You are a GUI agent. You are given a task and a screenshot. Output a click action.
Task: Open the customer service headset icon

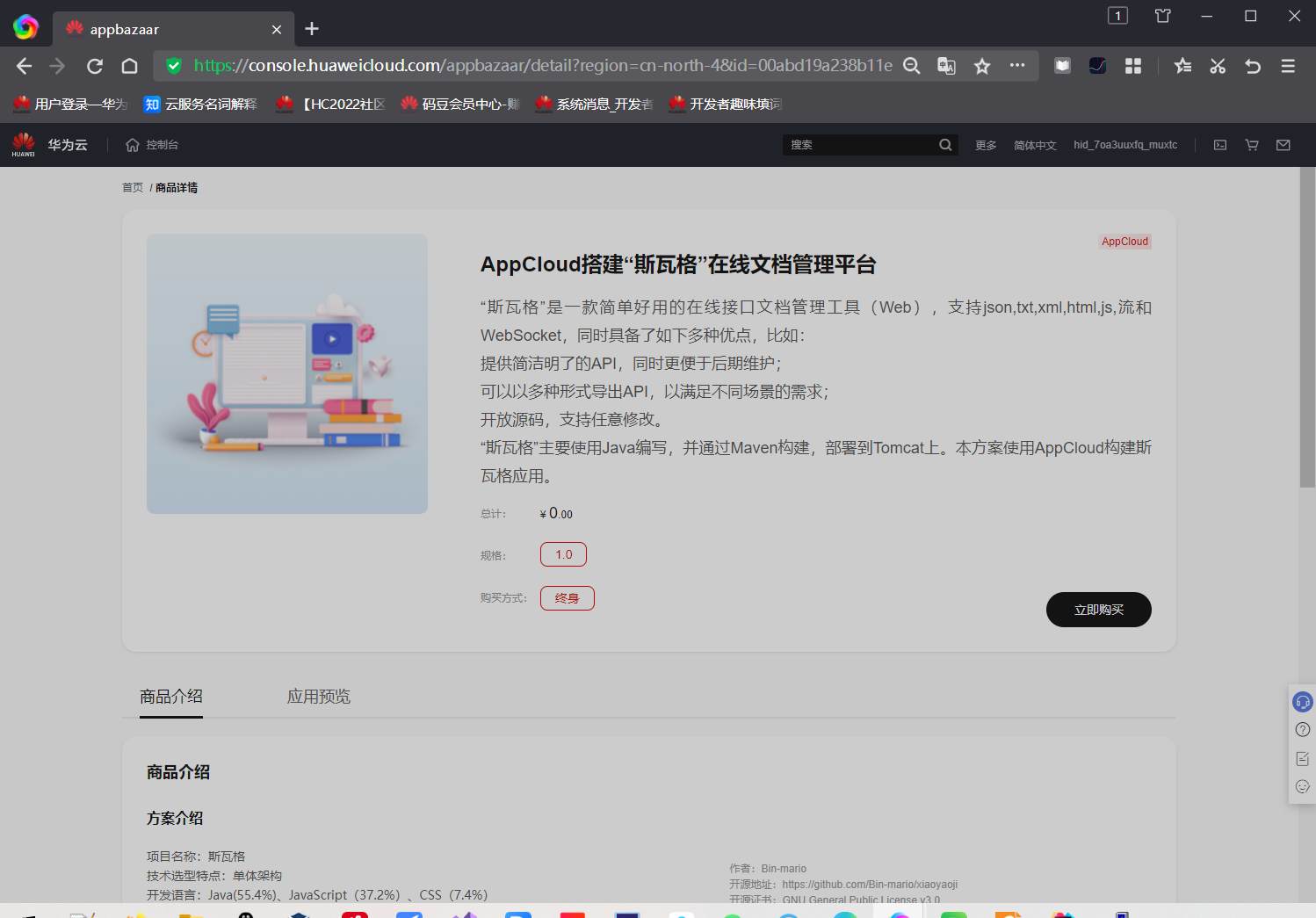tap(1303, 702)
